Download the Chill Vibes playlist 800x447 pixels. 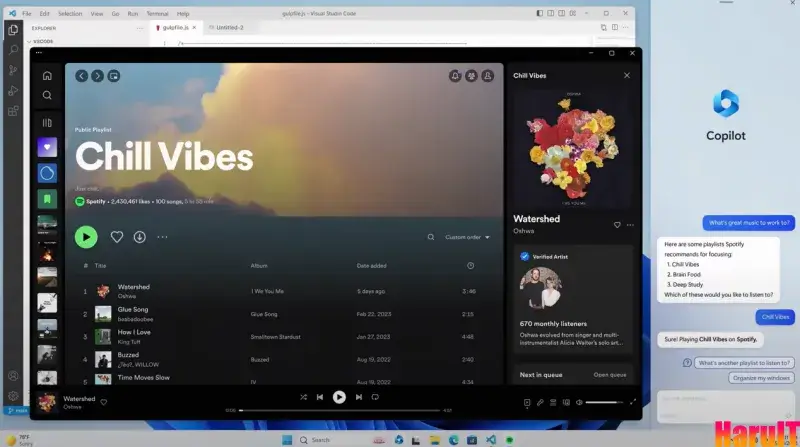[140, 237]
